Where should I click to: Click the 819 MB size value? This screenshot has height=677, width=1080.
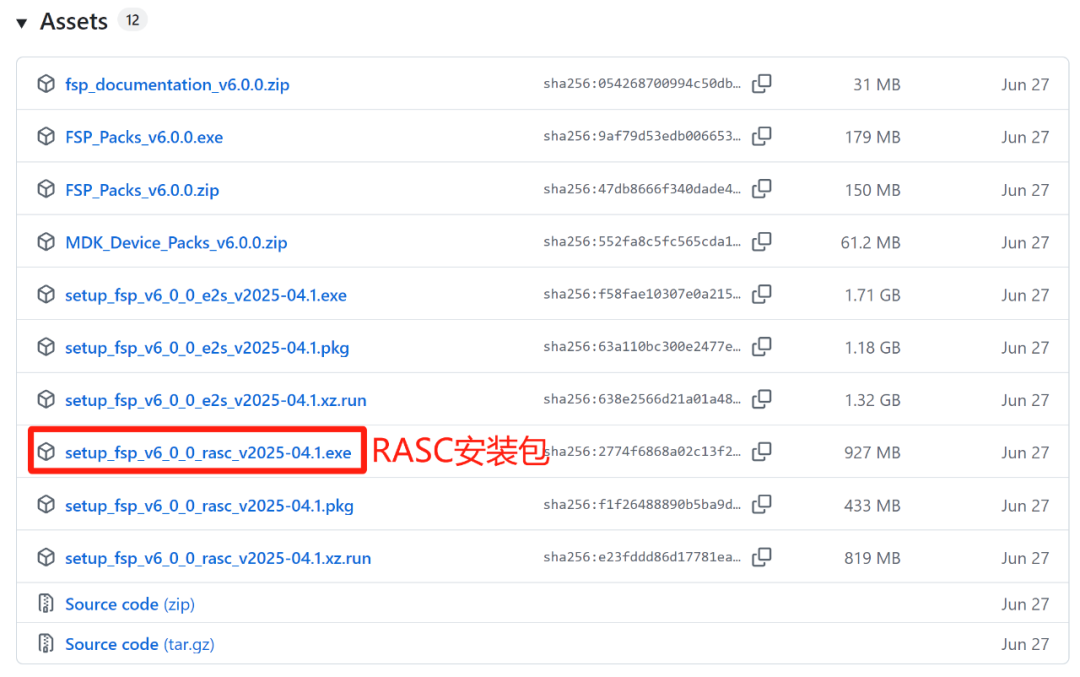coord(873,558)
